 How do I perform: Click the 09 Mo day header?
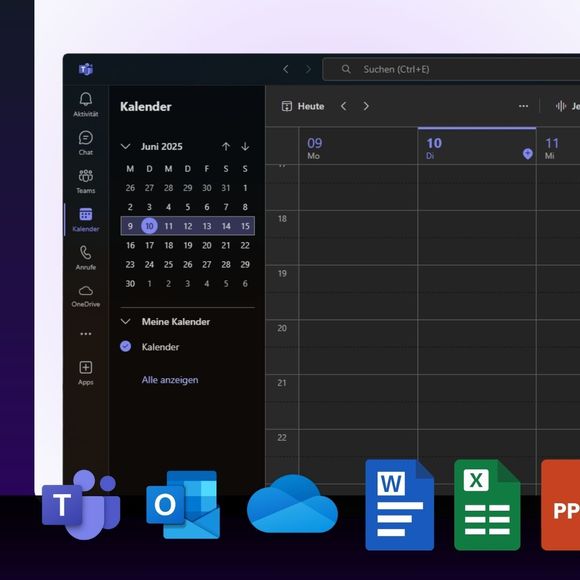[x=358, y=147]
